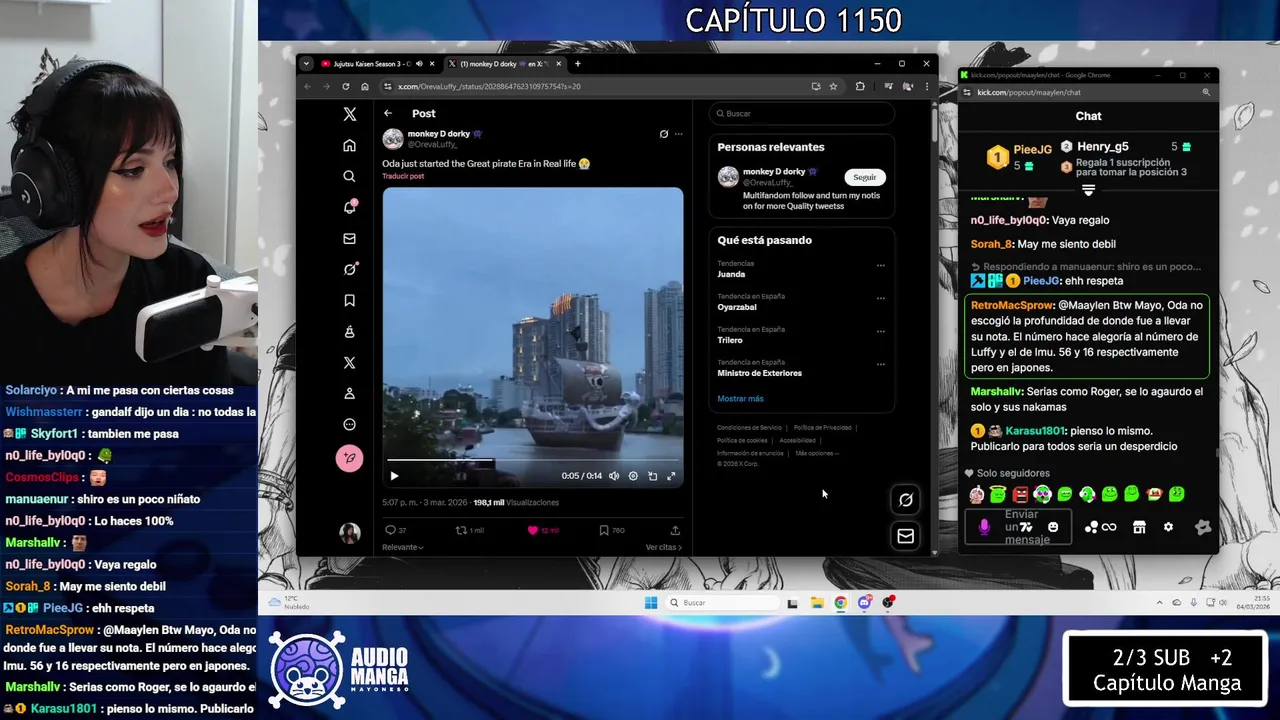Image resolution: width=1280 pixels, height=720 pixels.
Task: Open Communities icon in X sidebar
Action: coord(349,331)
